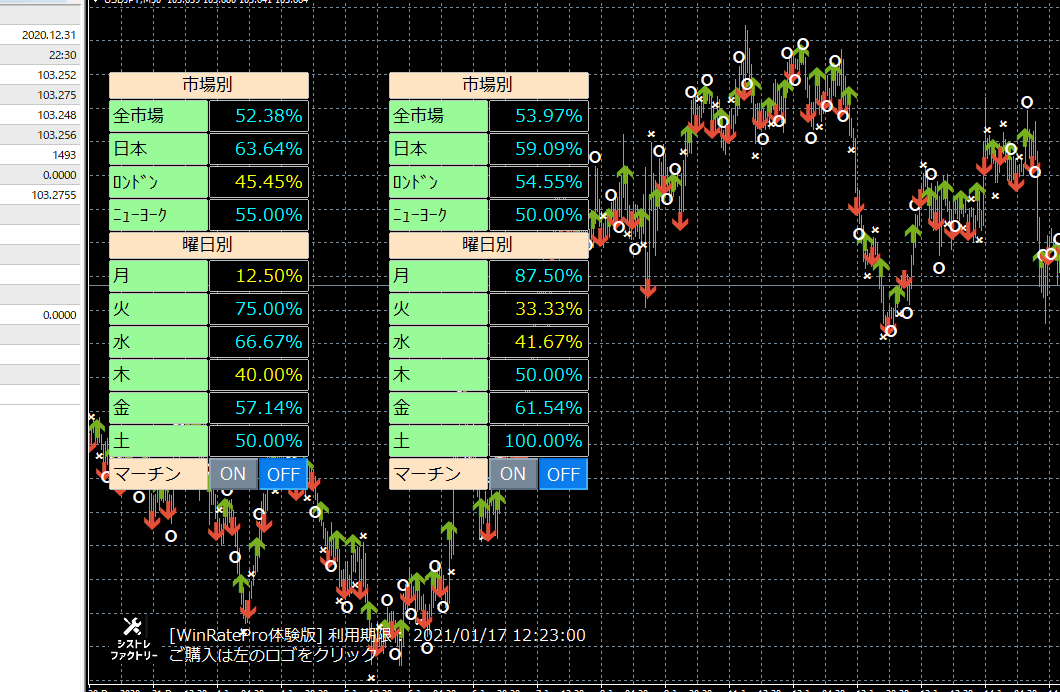Click the システレファクトリー logo icon
Screen dimensions: 1060x692
click(133, 638)
